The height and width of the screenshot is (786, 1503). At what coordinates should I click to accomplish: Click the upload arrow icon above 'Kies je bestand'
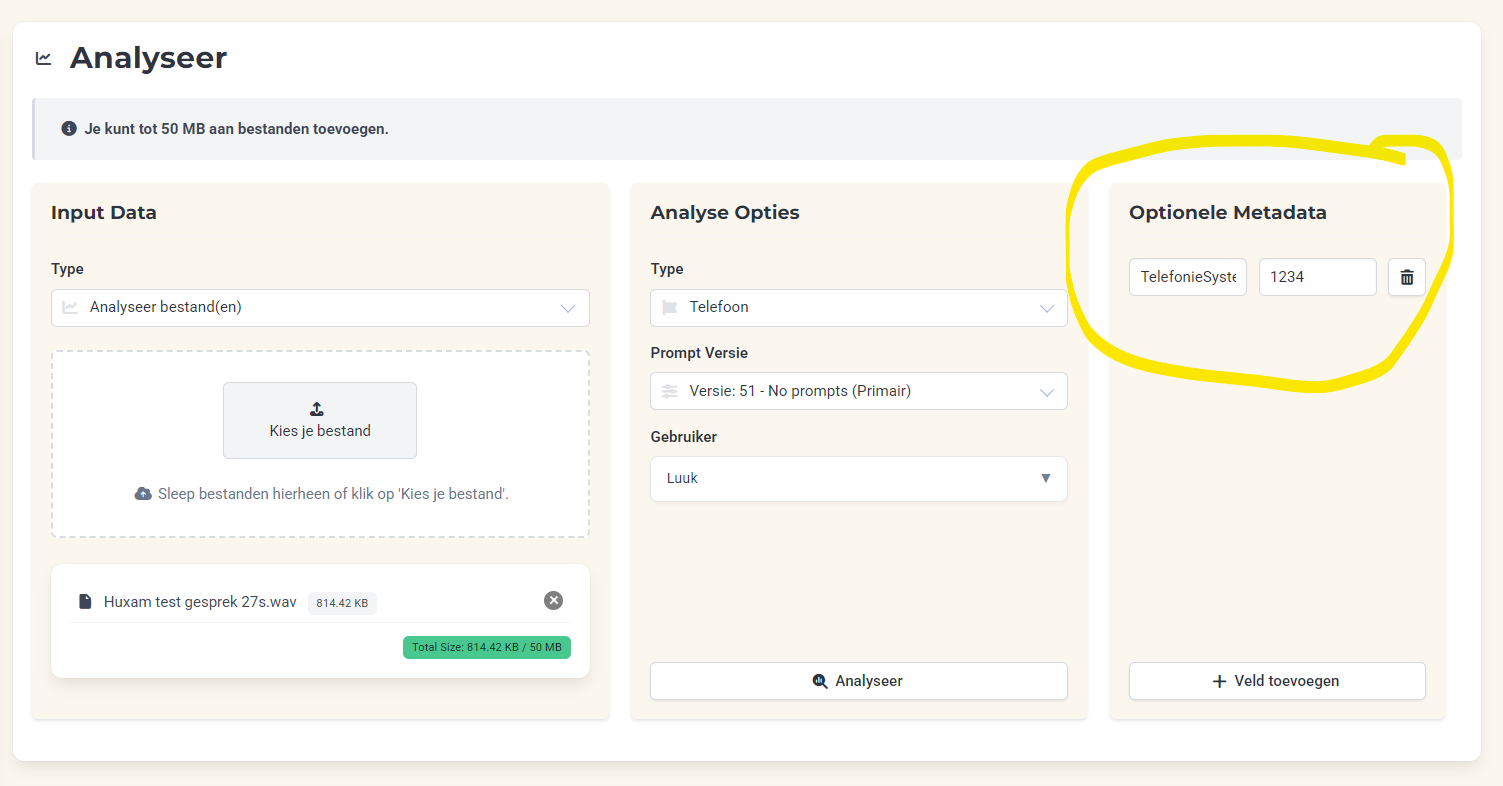[317, 409]
